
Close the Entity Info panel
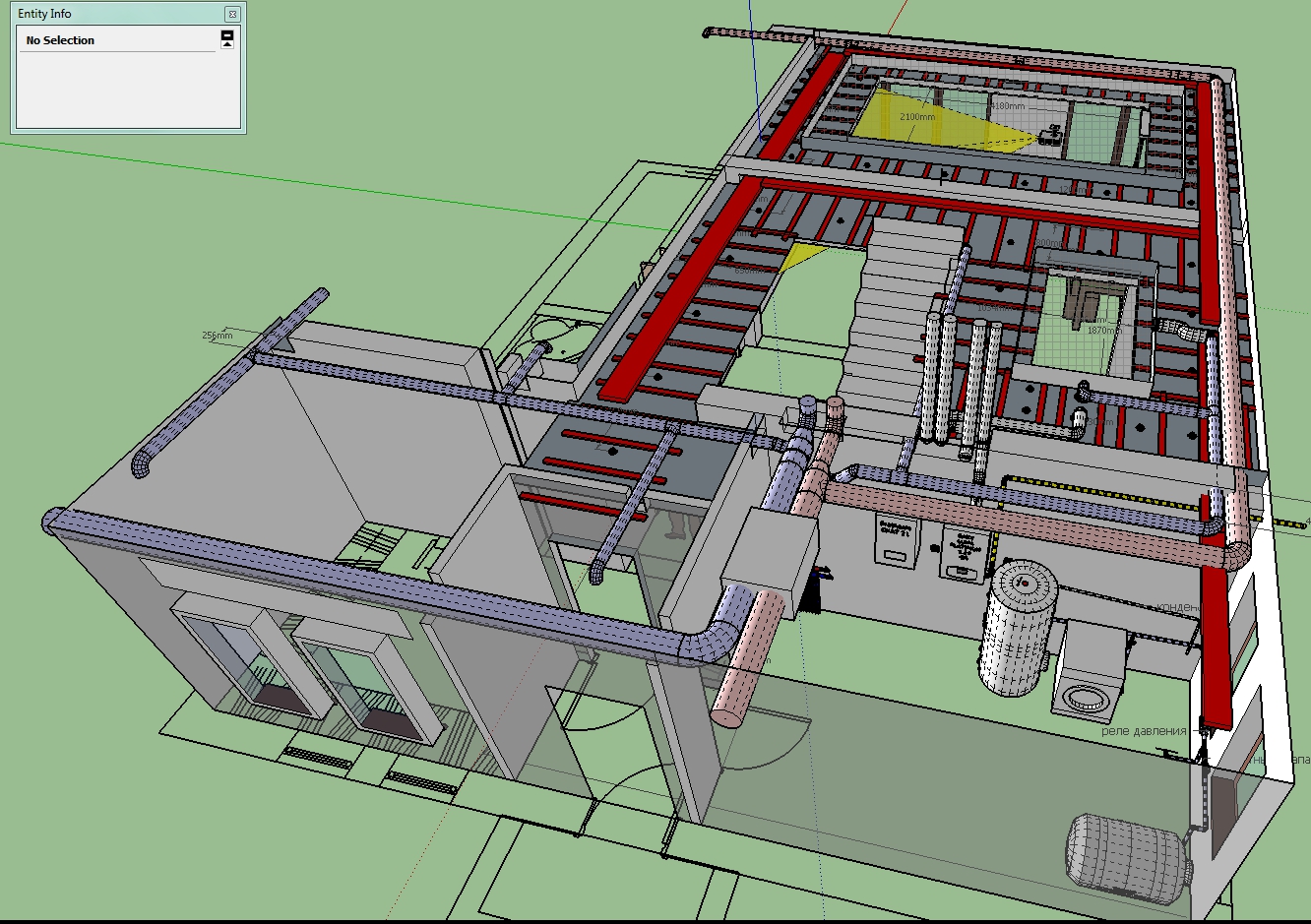click(x=231, y=14)
